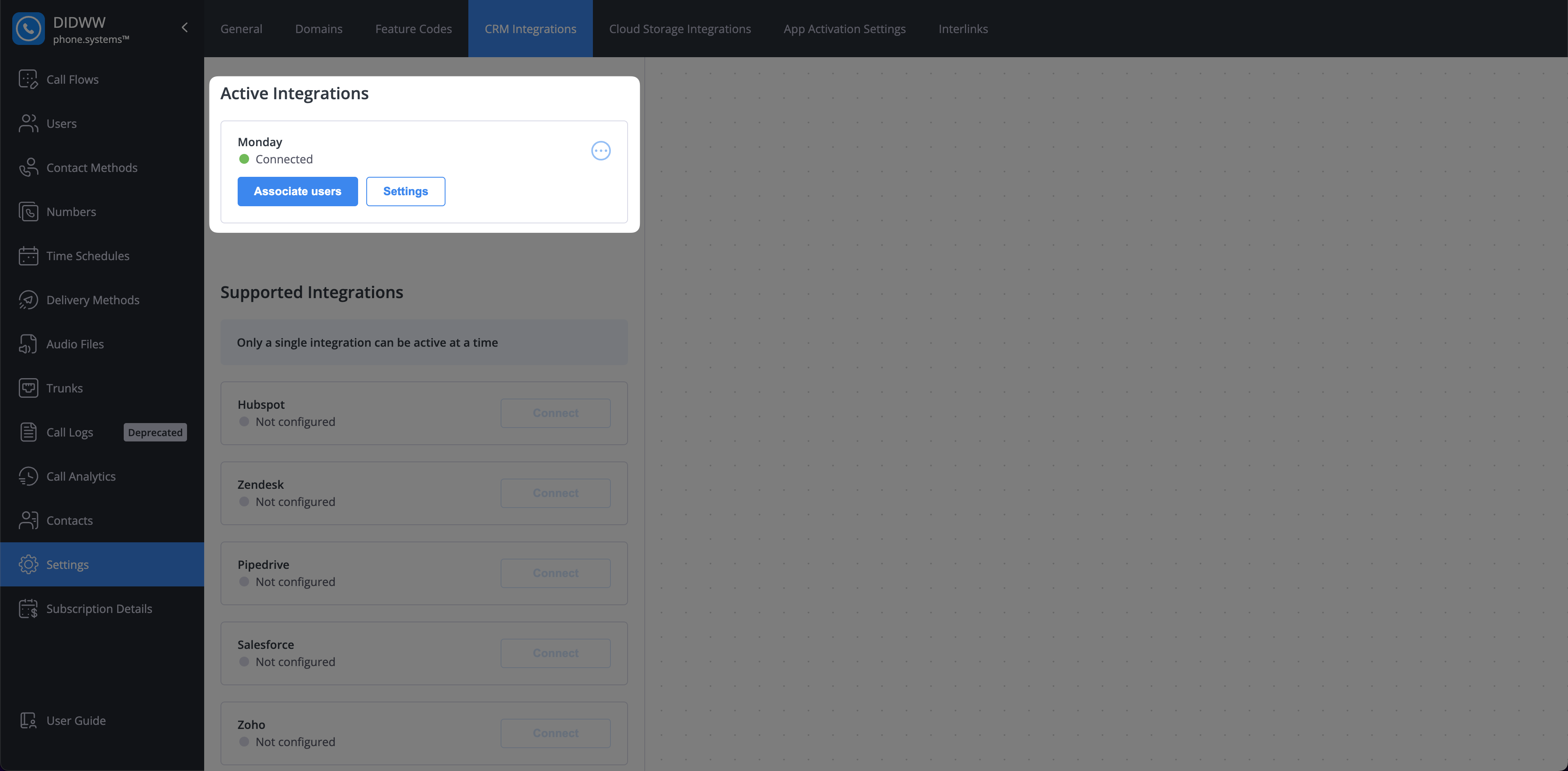Click the DIDWW phone logo icon

(x=28, y=29)
